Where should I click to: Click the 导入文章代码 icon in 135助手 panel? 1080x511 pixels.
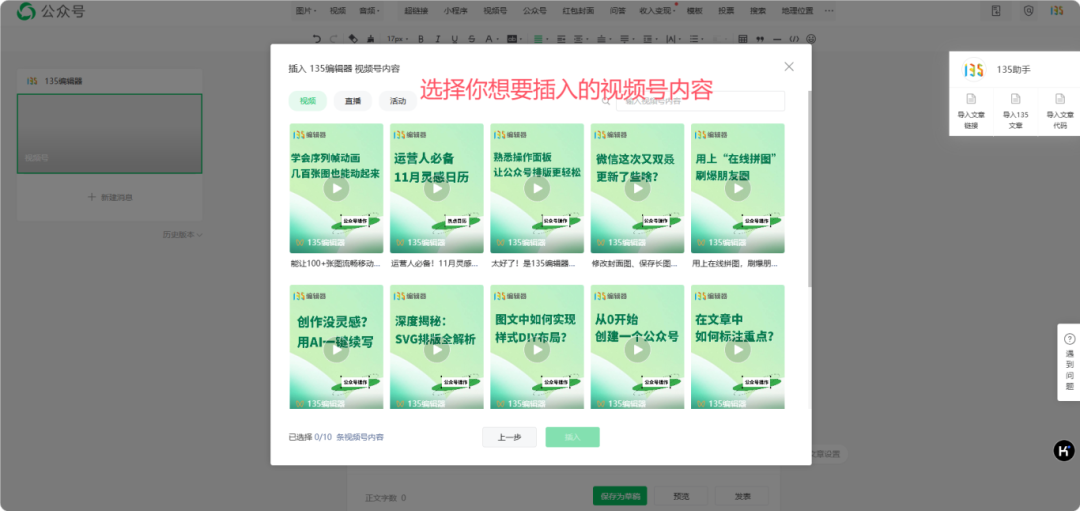tap(1060, 99)
